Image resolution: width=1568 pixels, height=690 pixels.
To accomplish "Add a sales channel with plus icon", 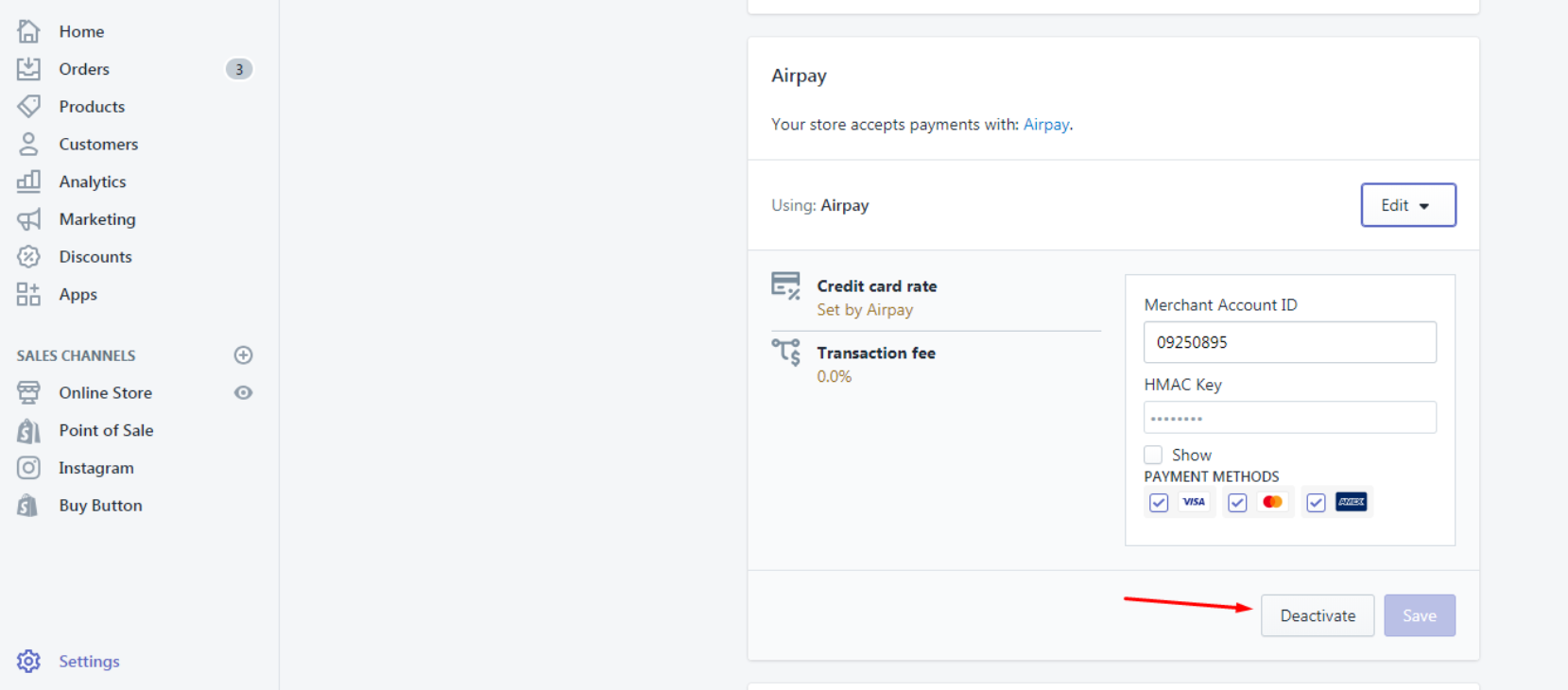I will tap(243, 355).
